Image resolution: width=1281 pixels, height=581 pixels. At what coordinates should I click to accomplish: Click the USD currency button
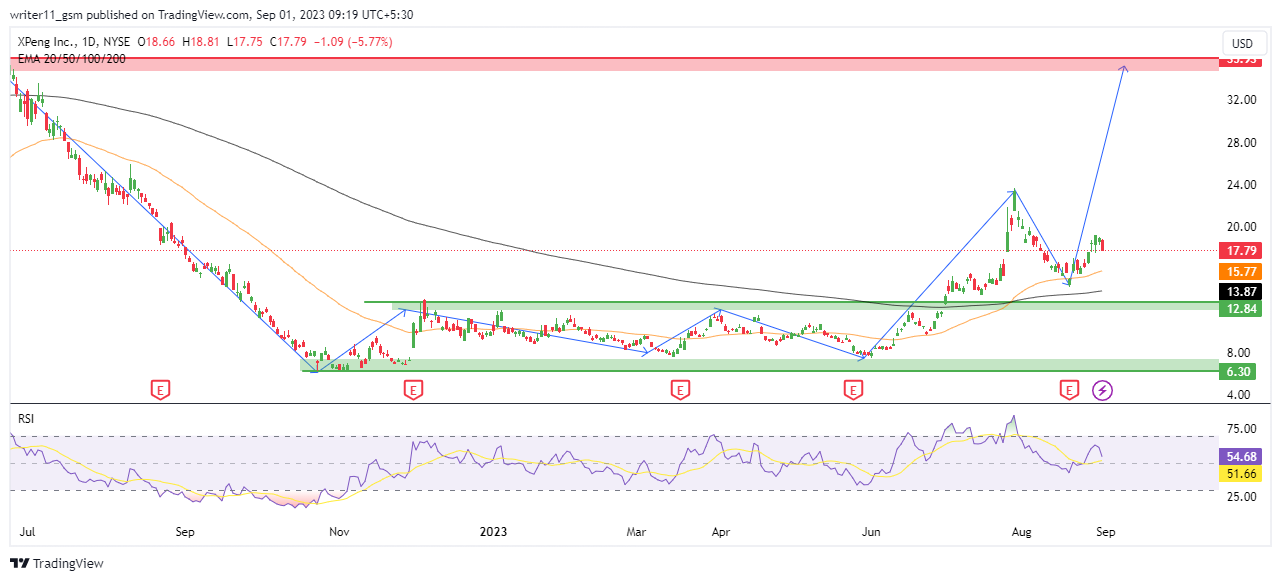coord(1243,44)
